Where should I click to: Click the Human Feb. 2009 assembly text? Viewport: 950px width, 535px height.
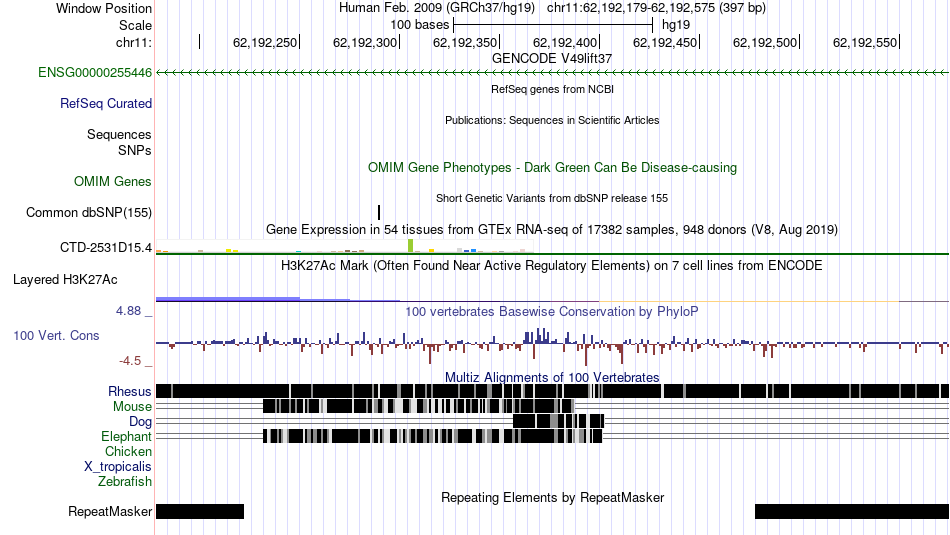coord(436,8)
